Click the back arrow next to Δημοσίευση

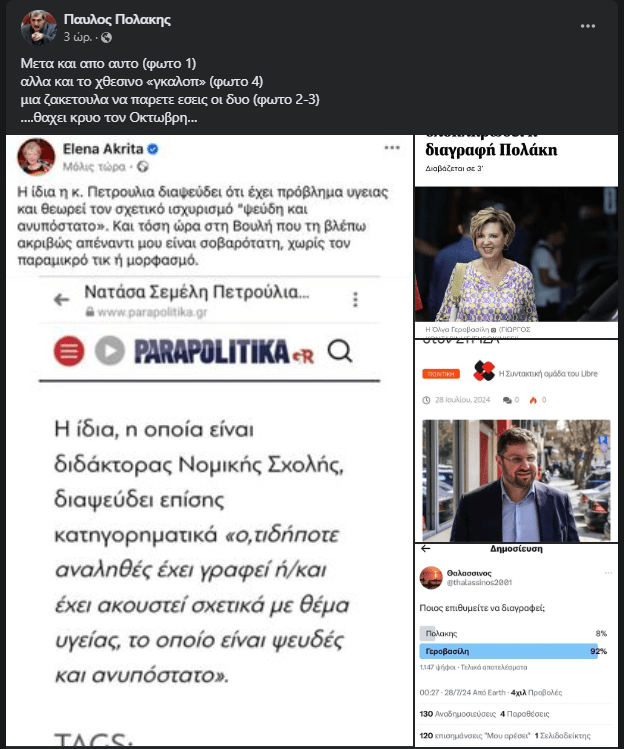coord(425,548)
